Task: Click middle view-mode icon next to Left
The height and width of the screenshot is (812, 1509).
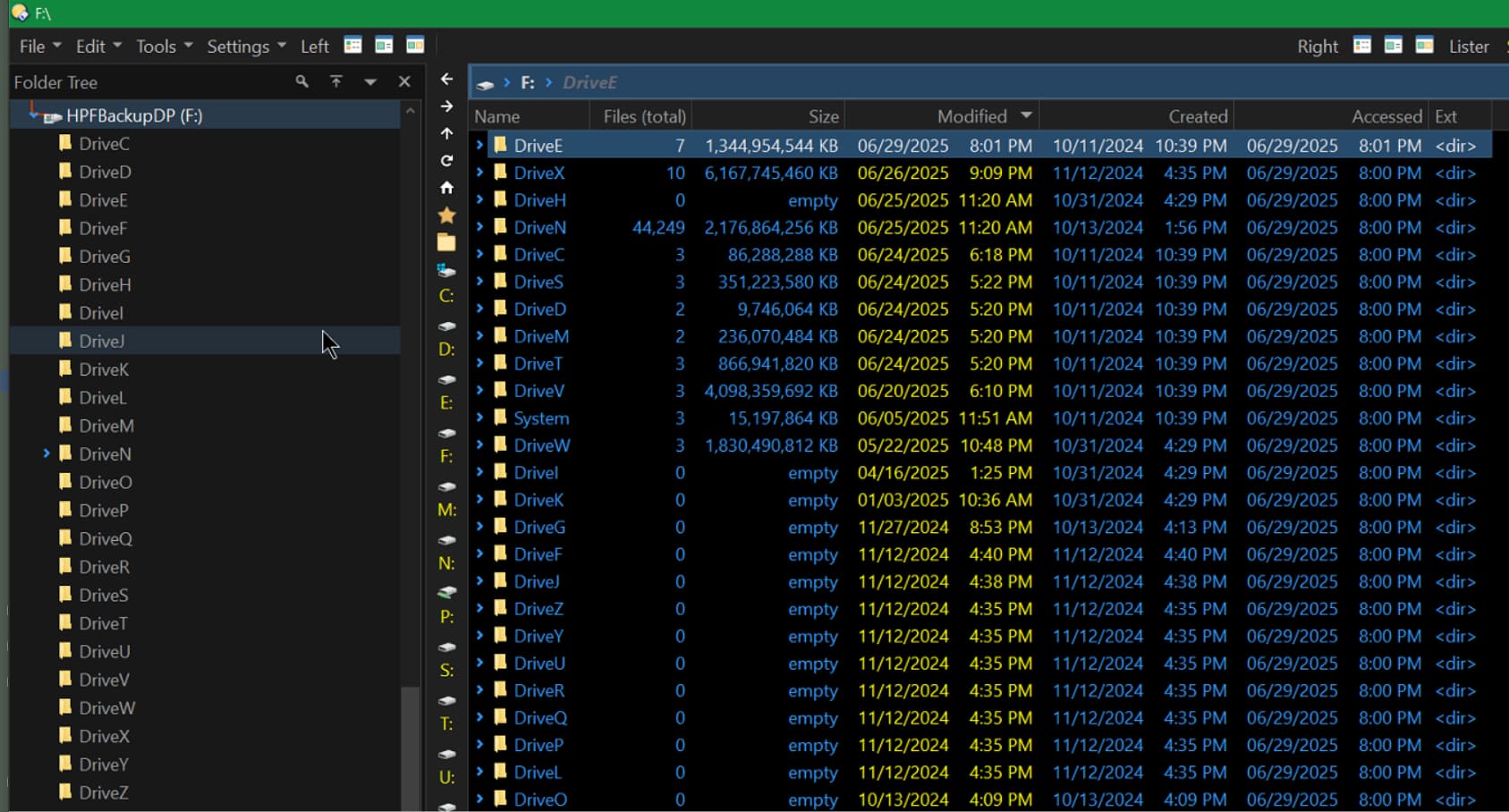Action: [384, 46]
